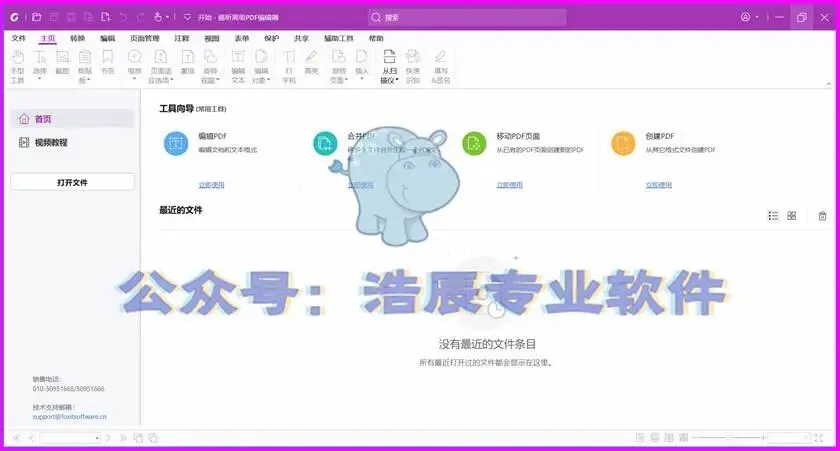Screen dimensions: 840x451
Task: Click the Open File (打开文件) button
Action: pyautogui.click(x=72, y=182)
